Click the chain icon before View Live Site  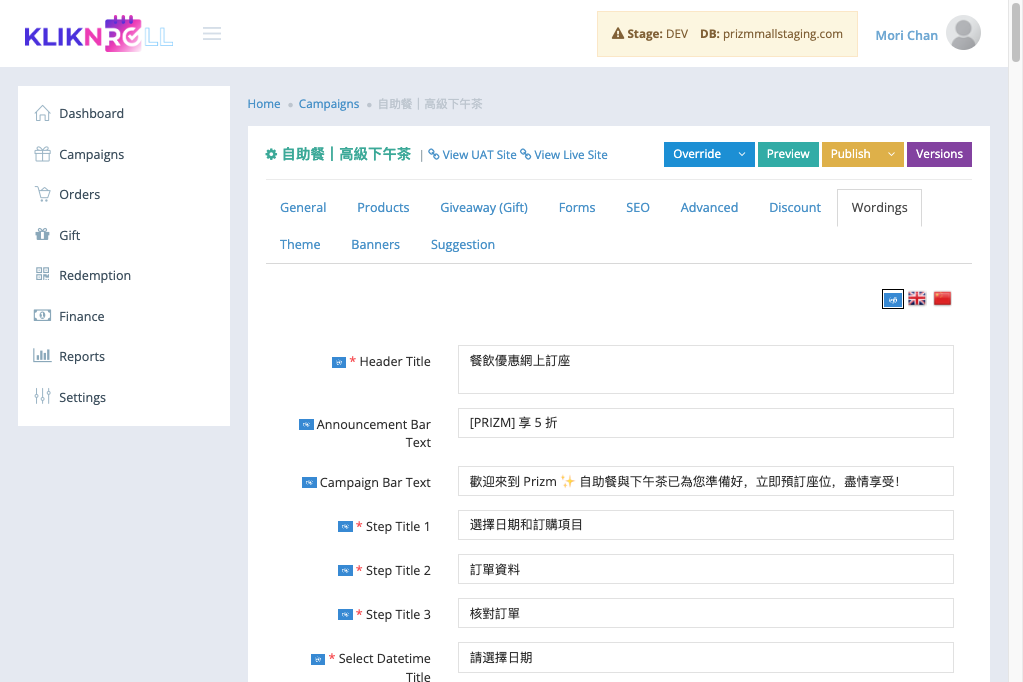click(x=525, y=154)
